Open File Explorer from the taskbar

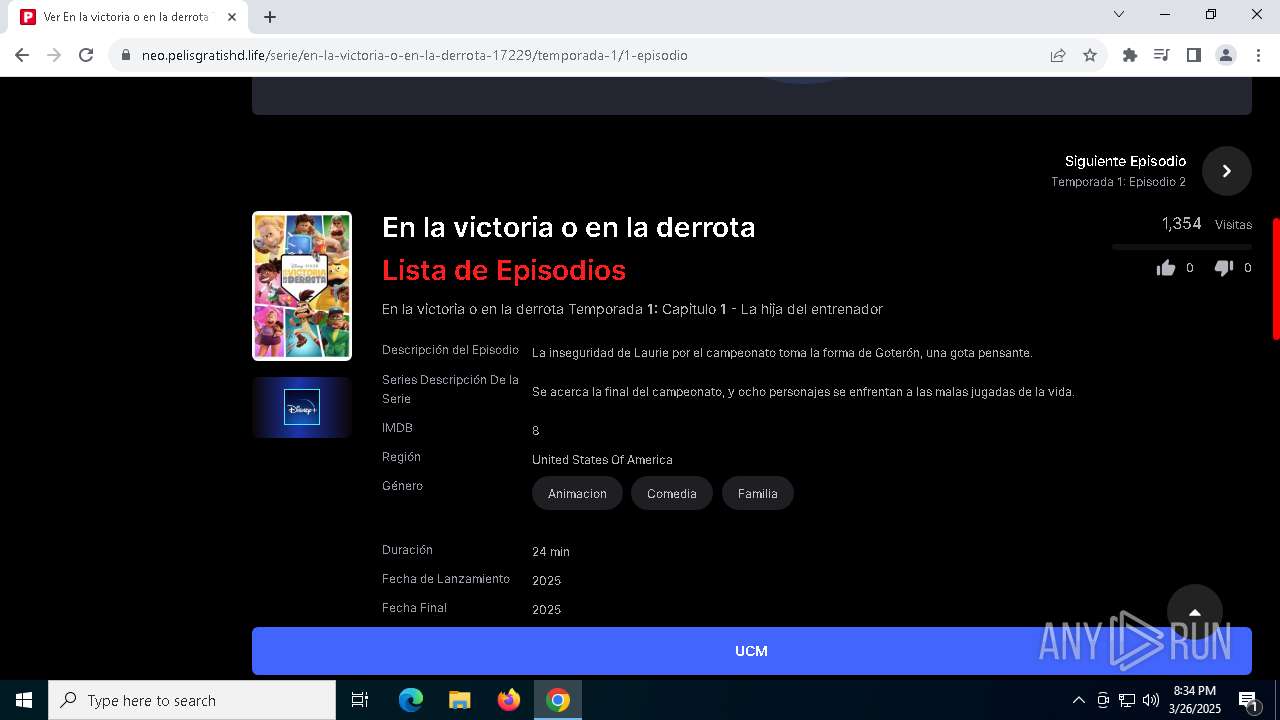click(460, 700)
